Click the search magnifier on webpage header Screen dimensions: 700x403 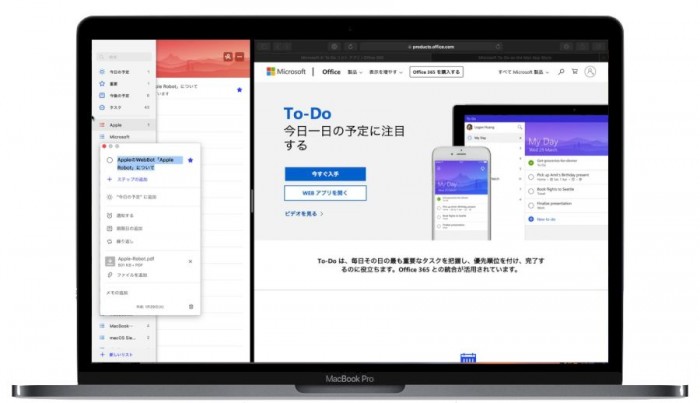[x=561, y=71]
